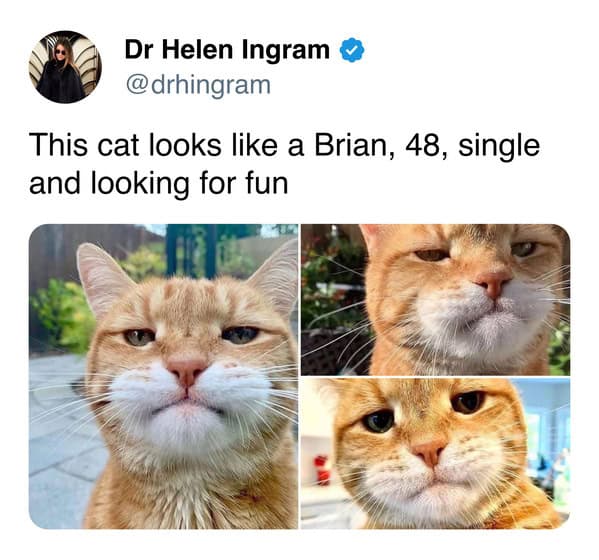Click the green bush behind the large cat
Screen dimensions: 599x560
pyautogui.click(x=63, y=313)
